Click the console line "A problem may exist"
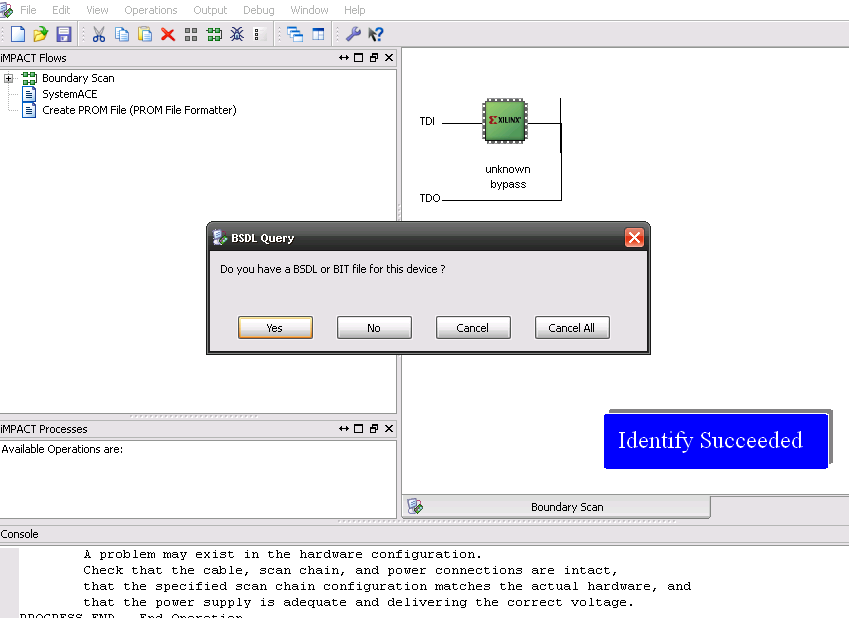This screenshot has width=849, height=618. [x=283, y=555]
